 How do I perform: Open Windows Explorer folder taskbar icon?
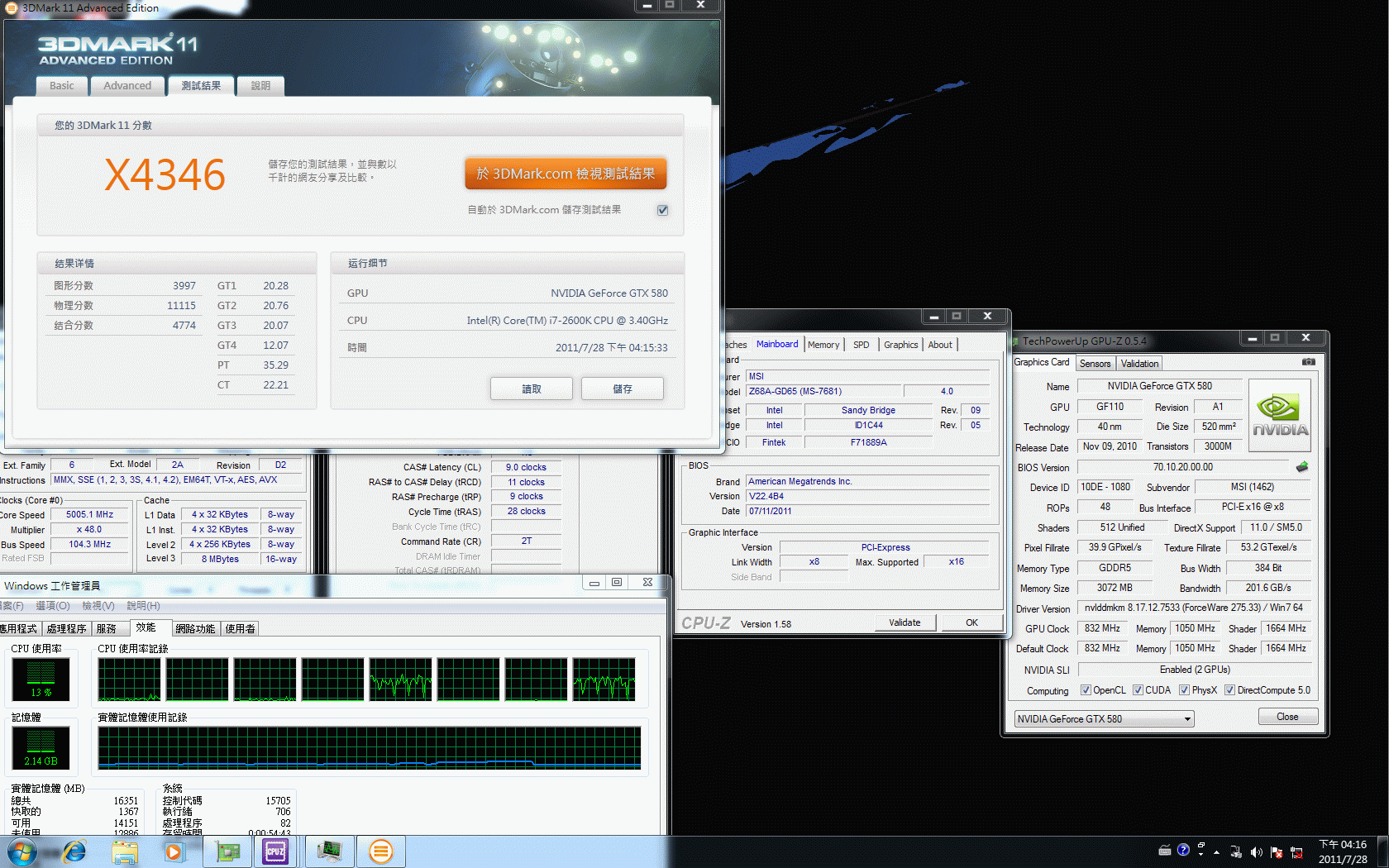125,851
